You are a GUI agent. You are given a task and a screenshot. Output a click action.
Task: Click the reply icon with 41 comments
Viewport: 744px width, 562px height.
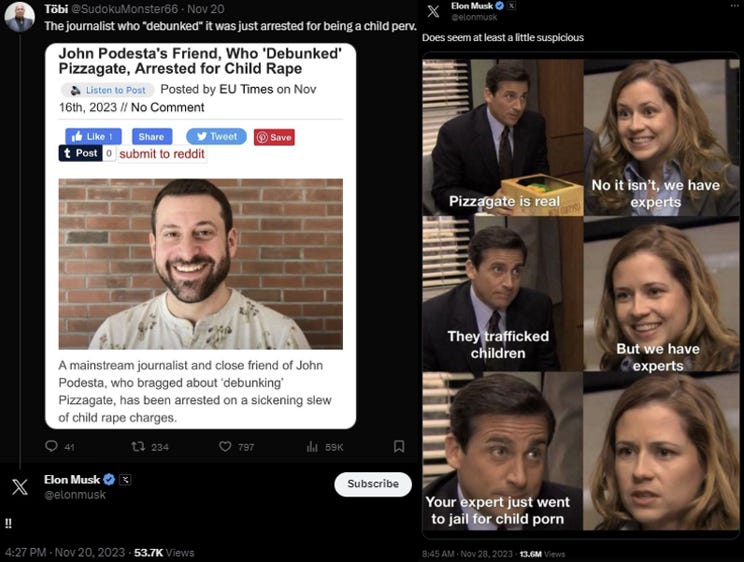point(51,446)
